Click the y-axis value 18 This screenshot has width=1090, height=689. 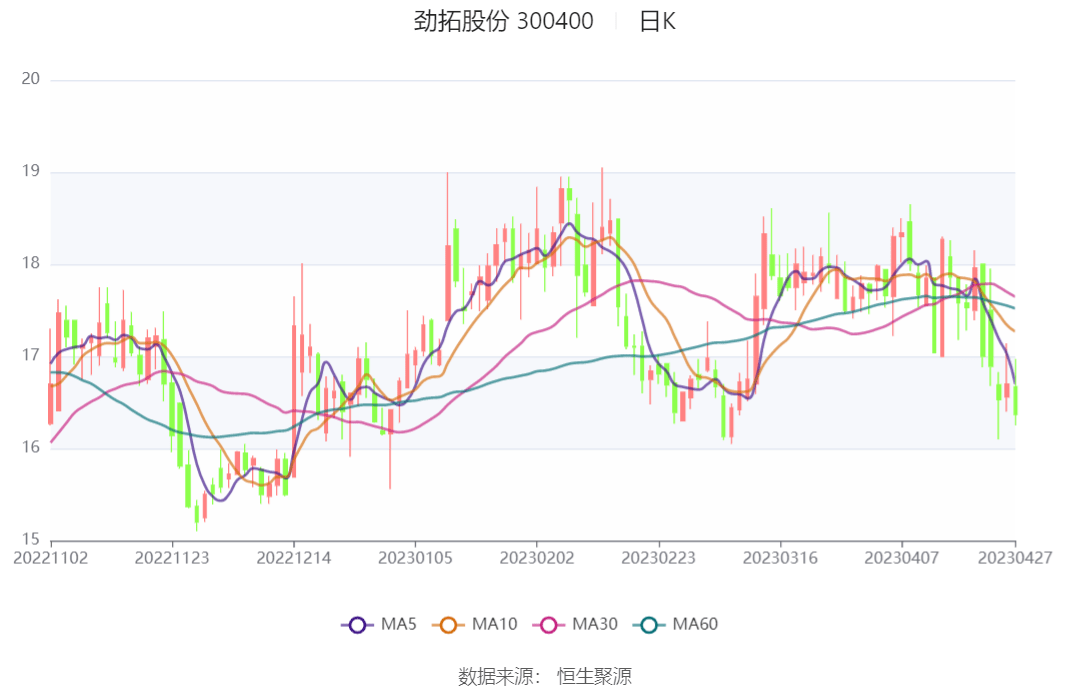click(x=31, y=263)
